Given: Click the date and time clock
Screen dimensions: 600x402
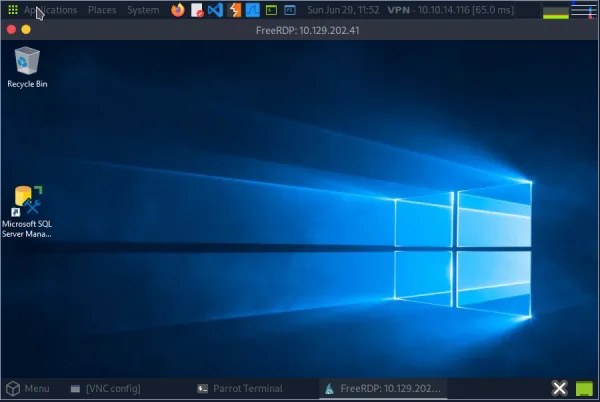Looking at the screenshot, I should click(x=343, y=10).
